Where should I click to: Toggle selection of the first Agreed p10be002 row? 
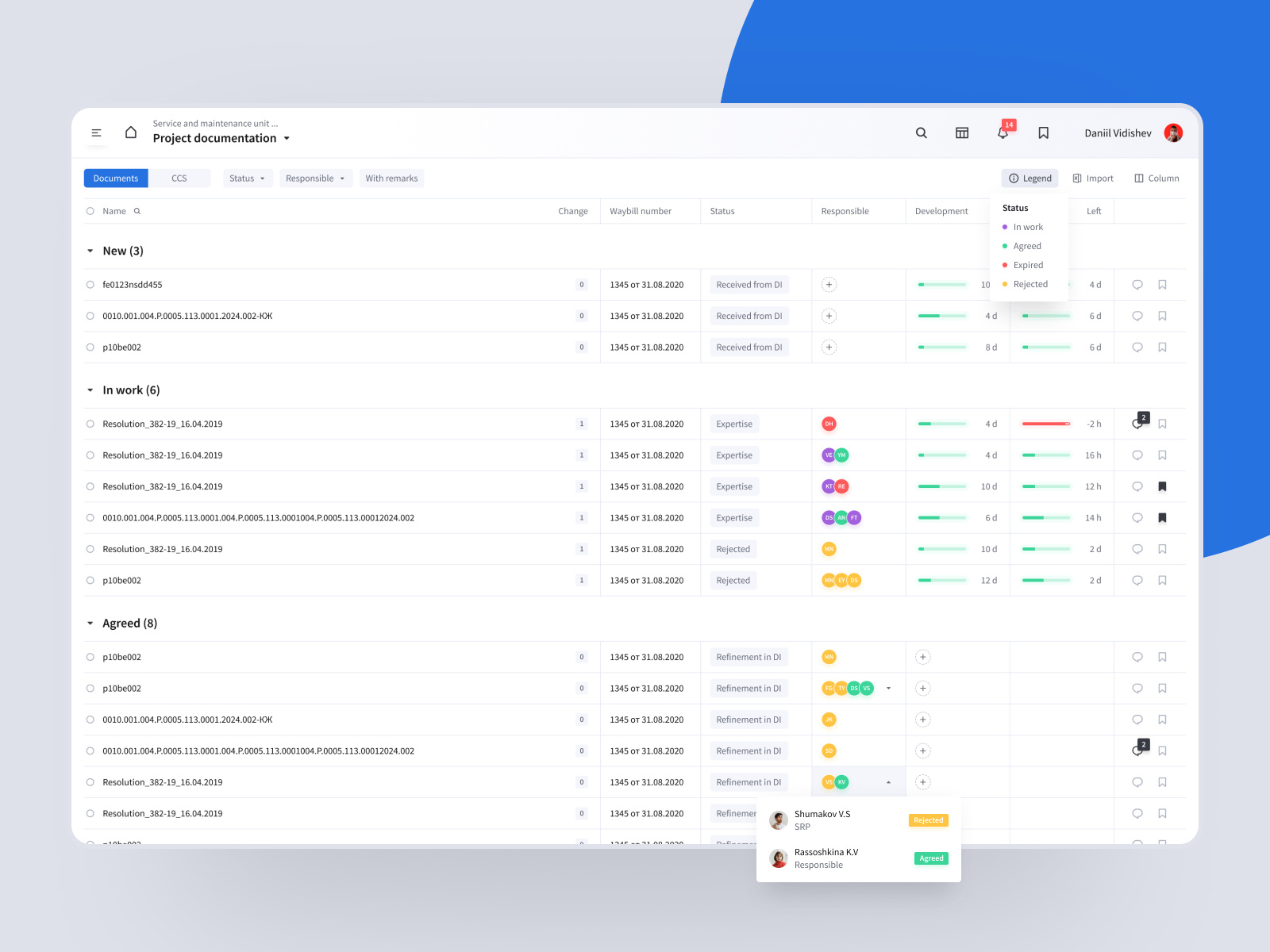pyautogui.click(x=90, y=657)
